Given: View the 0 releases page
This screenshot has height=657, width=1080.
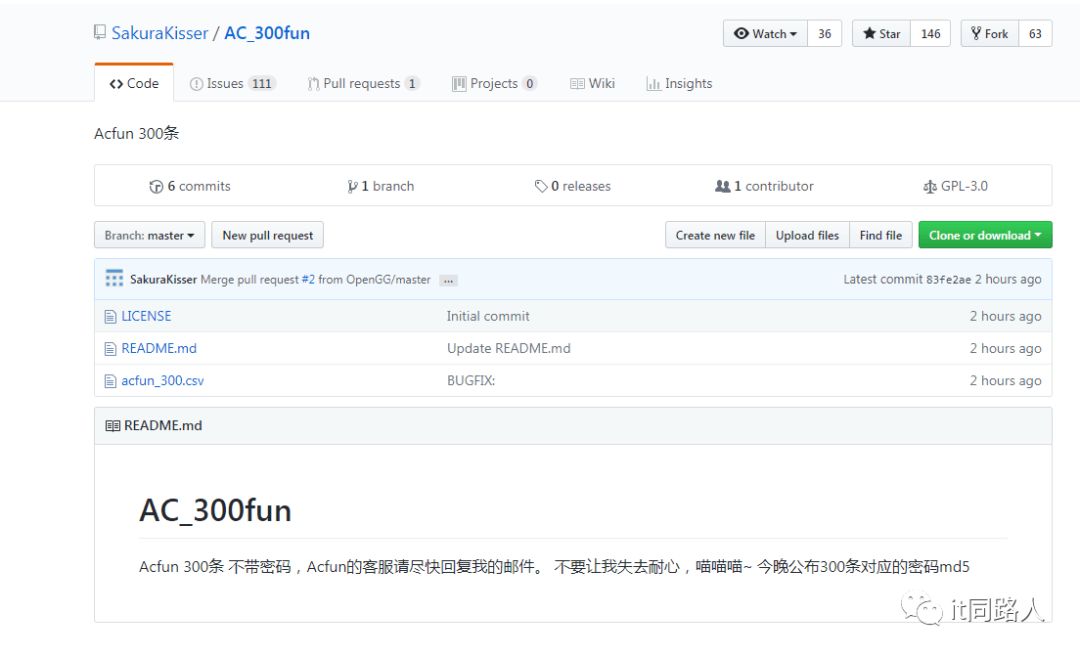Looking at the screenshot, I should coord(572,186).
